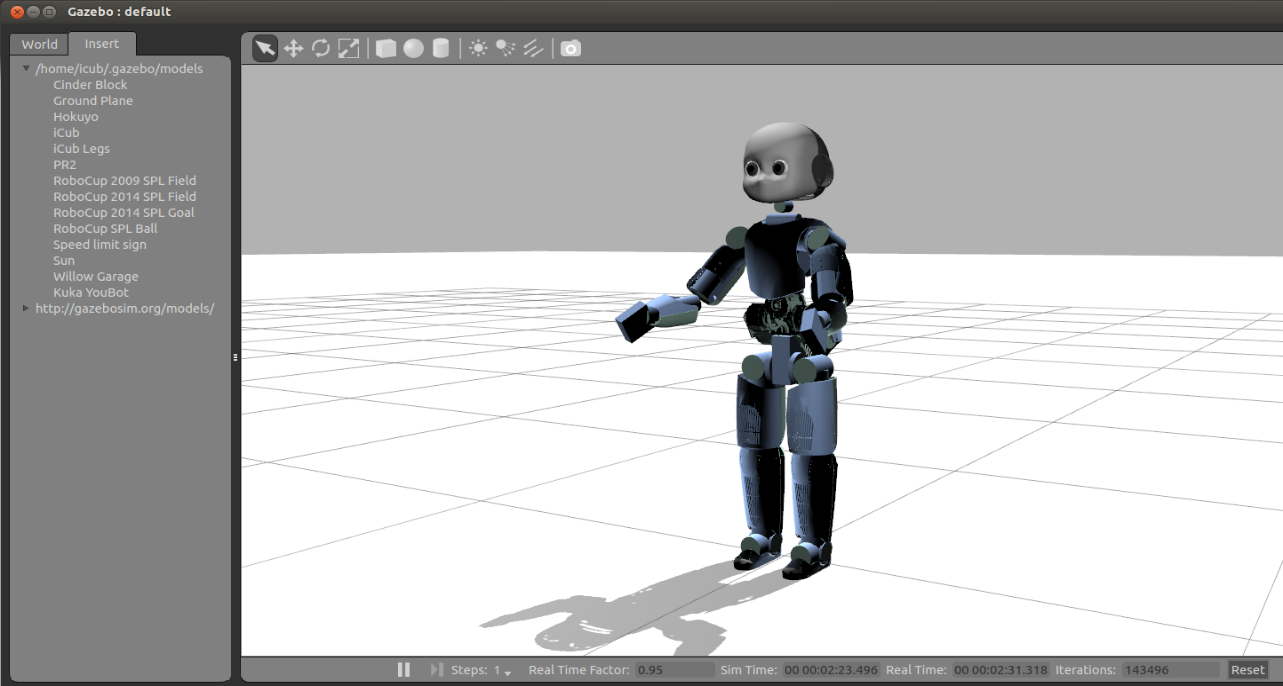Add a spot light
The width and height of the screenshot is (1283, 686).
pos(506,48)
